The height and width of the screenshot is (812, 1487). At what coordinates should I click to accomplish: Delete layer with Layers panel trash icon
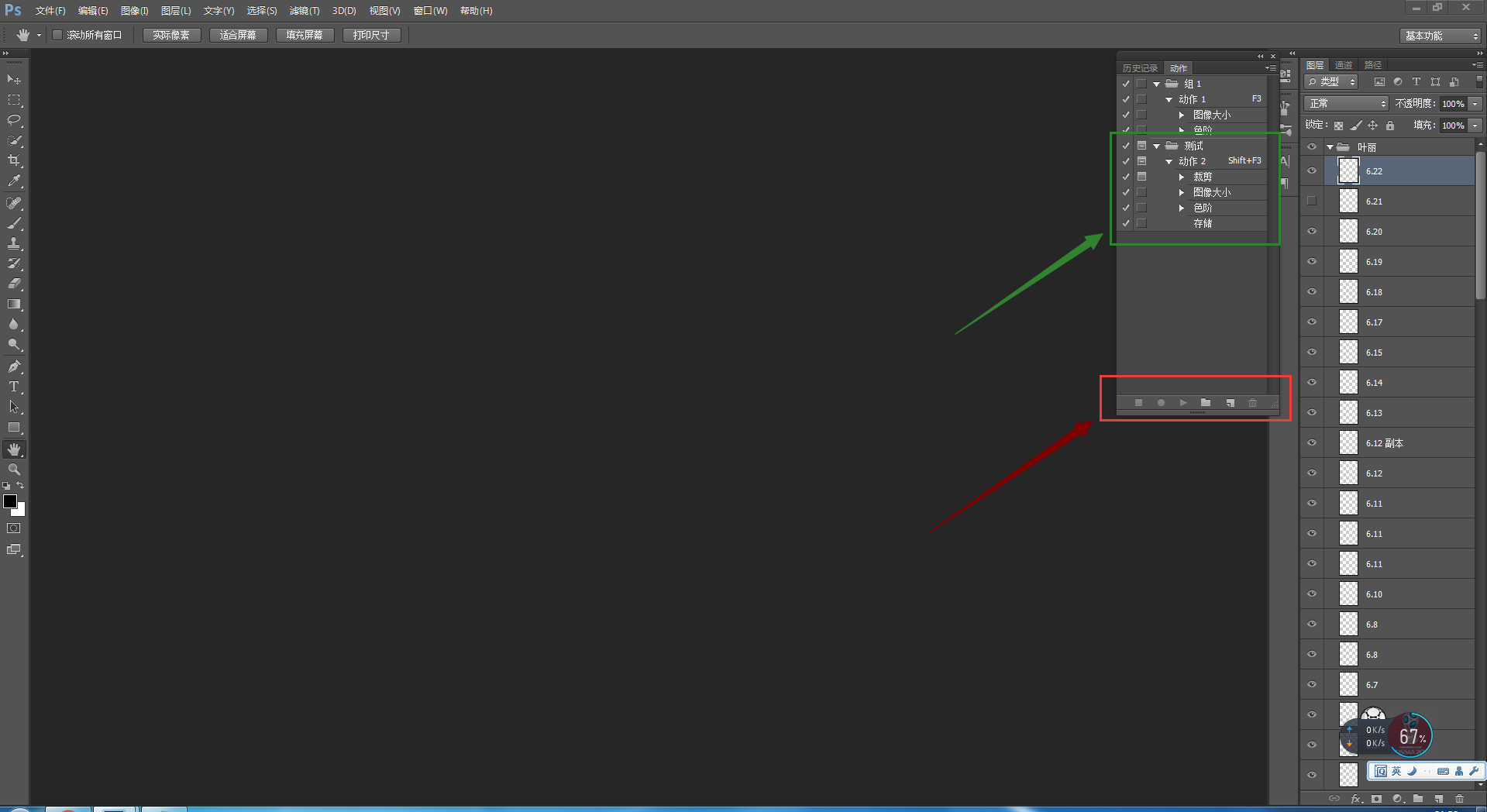coord(1460,799)
